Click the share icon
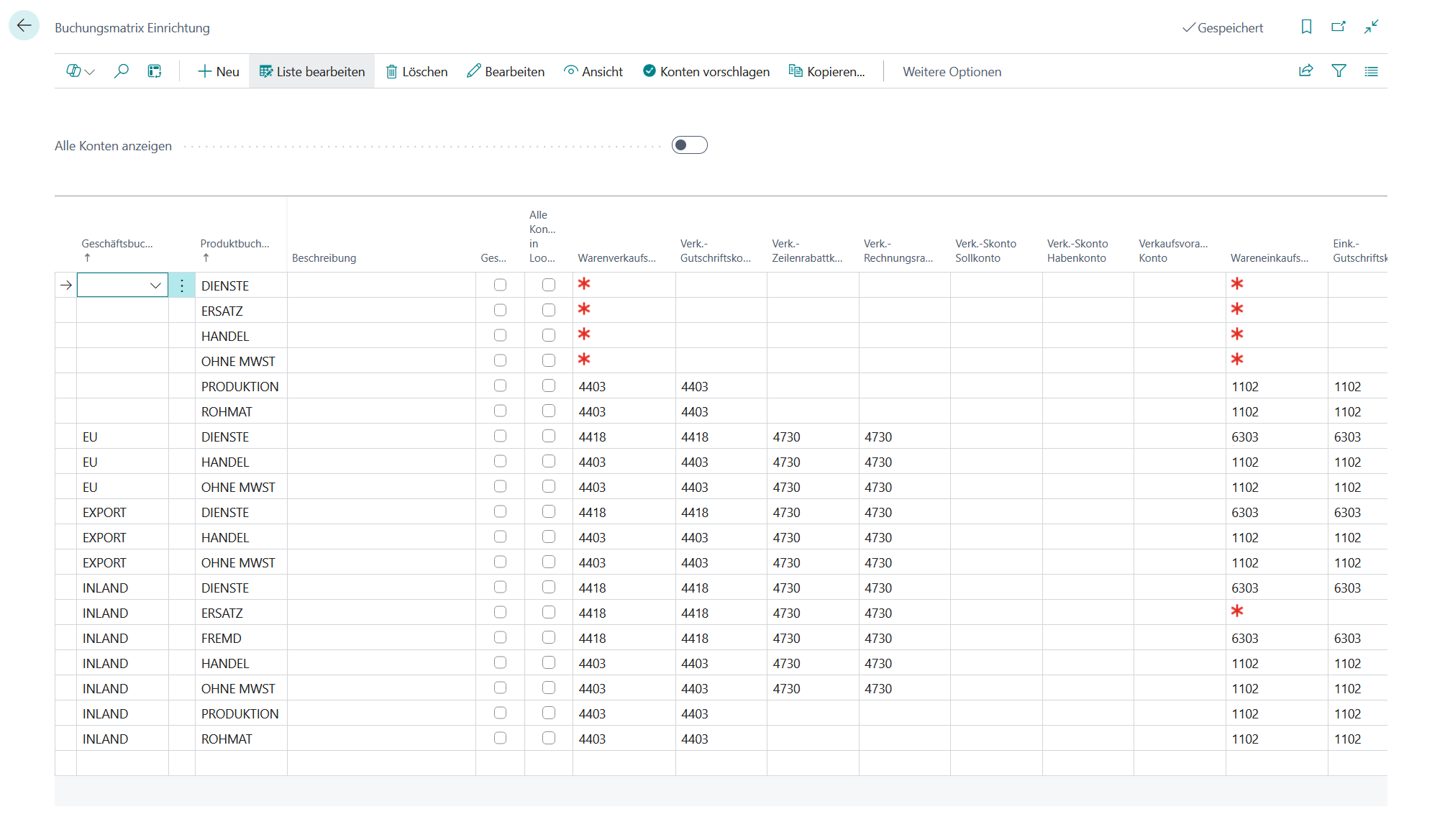1445x840 pixels. tap(1305, 70)
